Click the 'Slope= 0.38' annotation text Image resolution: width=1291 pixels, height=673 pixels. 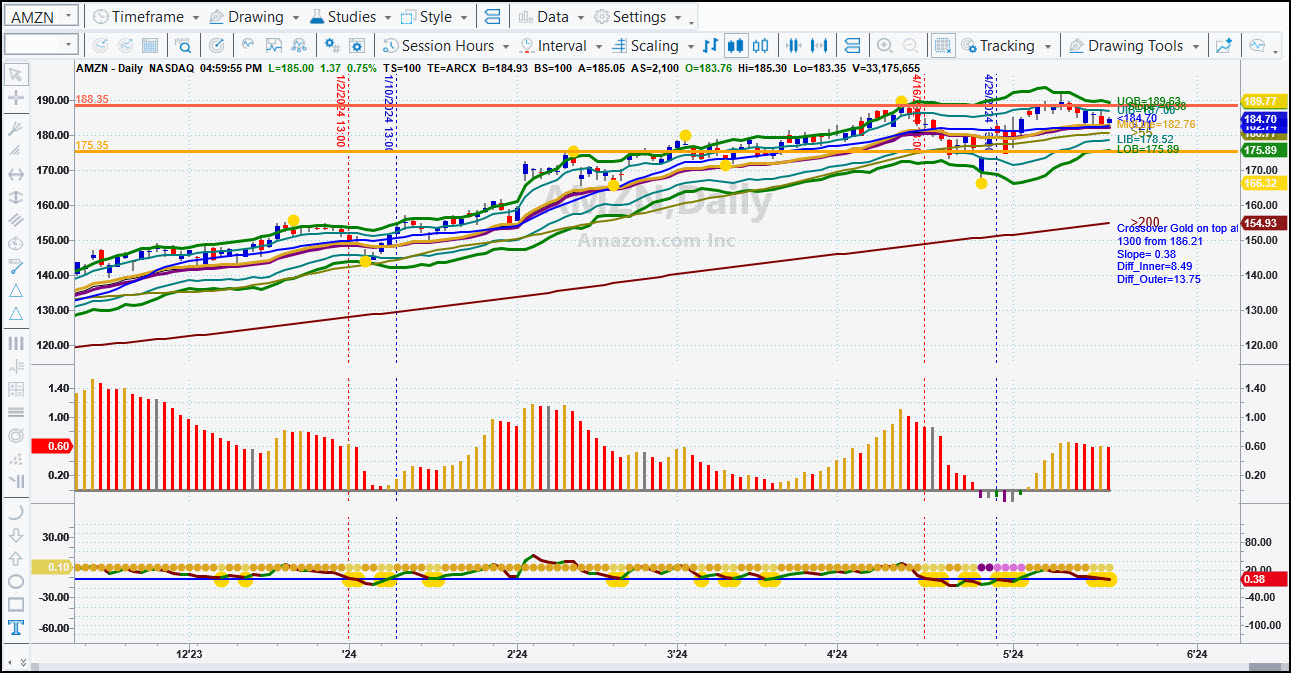(1146, 254)
